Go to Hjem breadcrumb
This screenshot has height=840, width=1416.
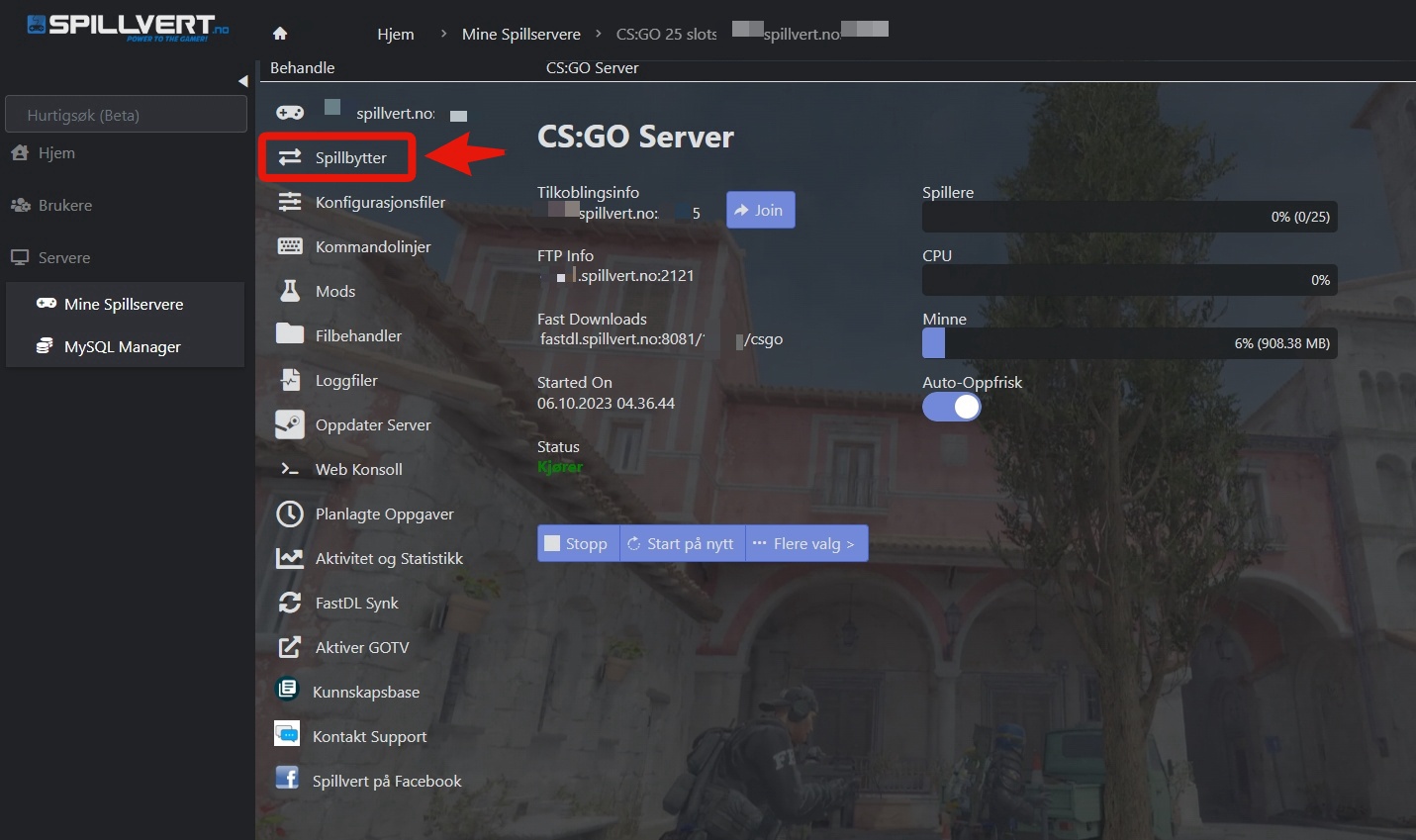396,34
